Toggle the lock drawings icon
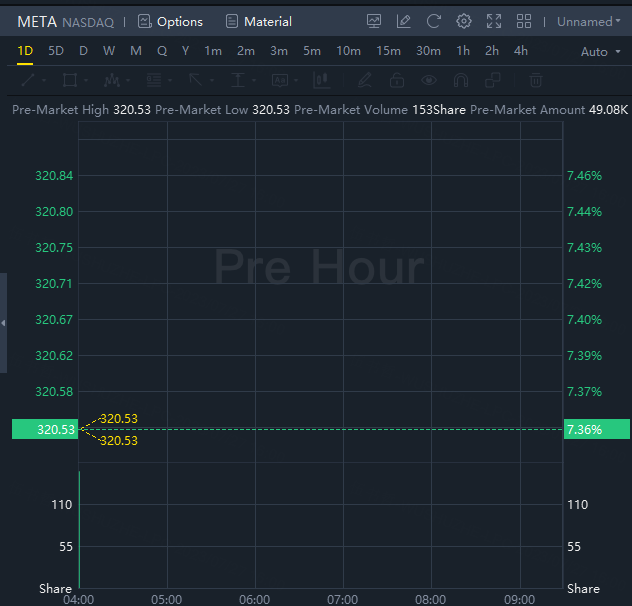The height and width of the screenshot is (606, 632). [397, 80]
